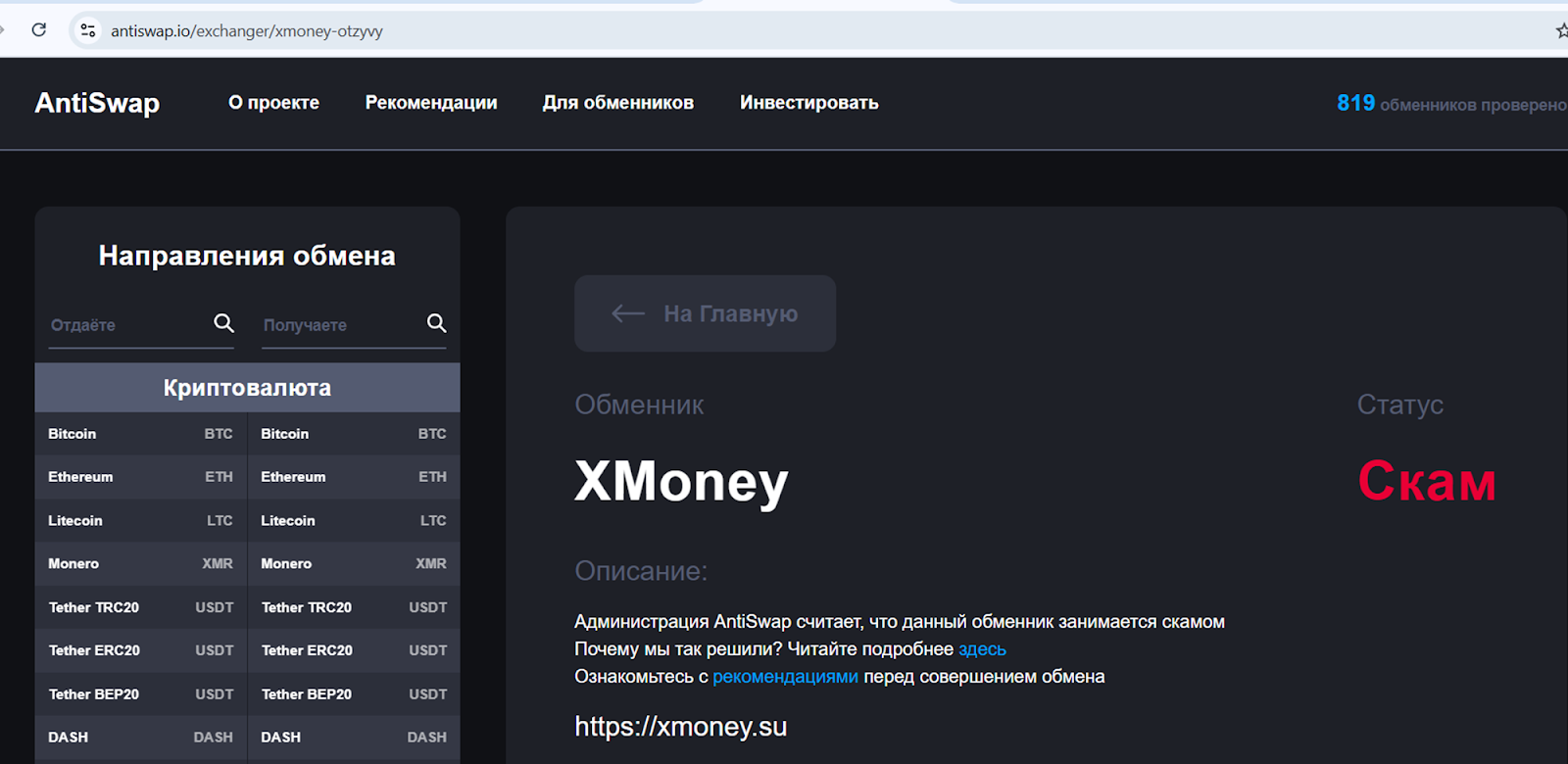Screen dimensions: 1568x764
Task: Open the Инвестировать menu item
Action: point(808,103)
